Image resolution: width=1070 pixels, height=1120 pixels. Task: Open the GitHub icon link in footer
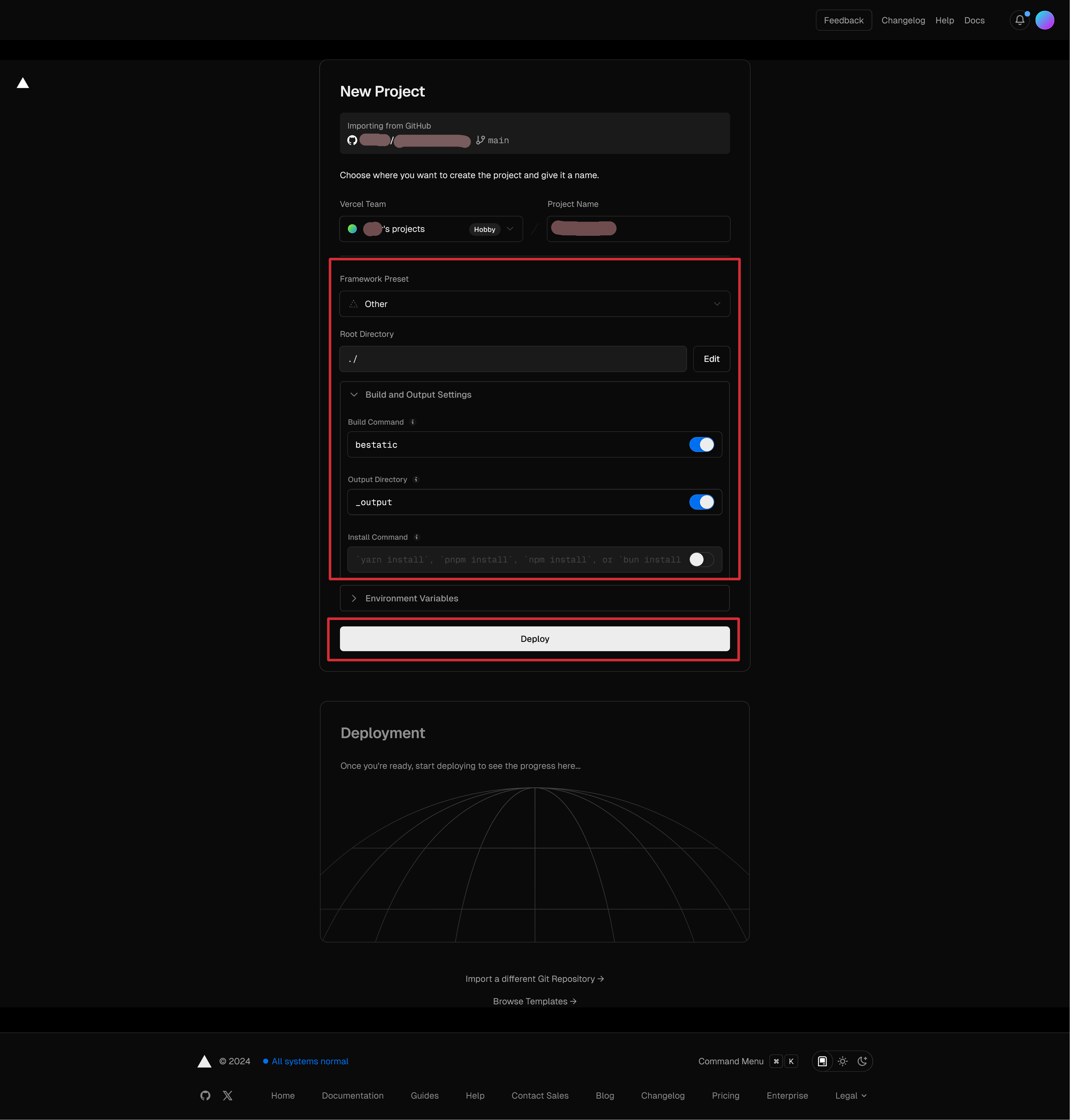pos(205,1096)
